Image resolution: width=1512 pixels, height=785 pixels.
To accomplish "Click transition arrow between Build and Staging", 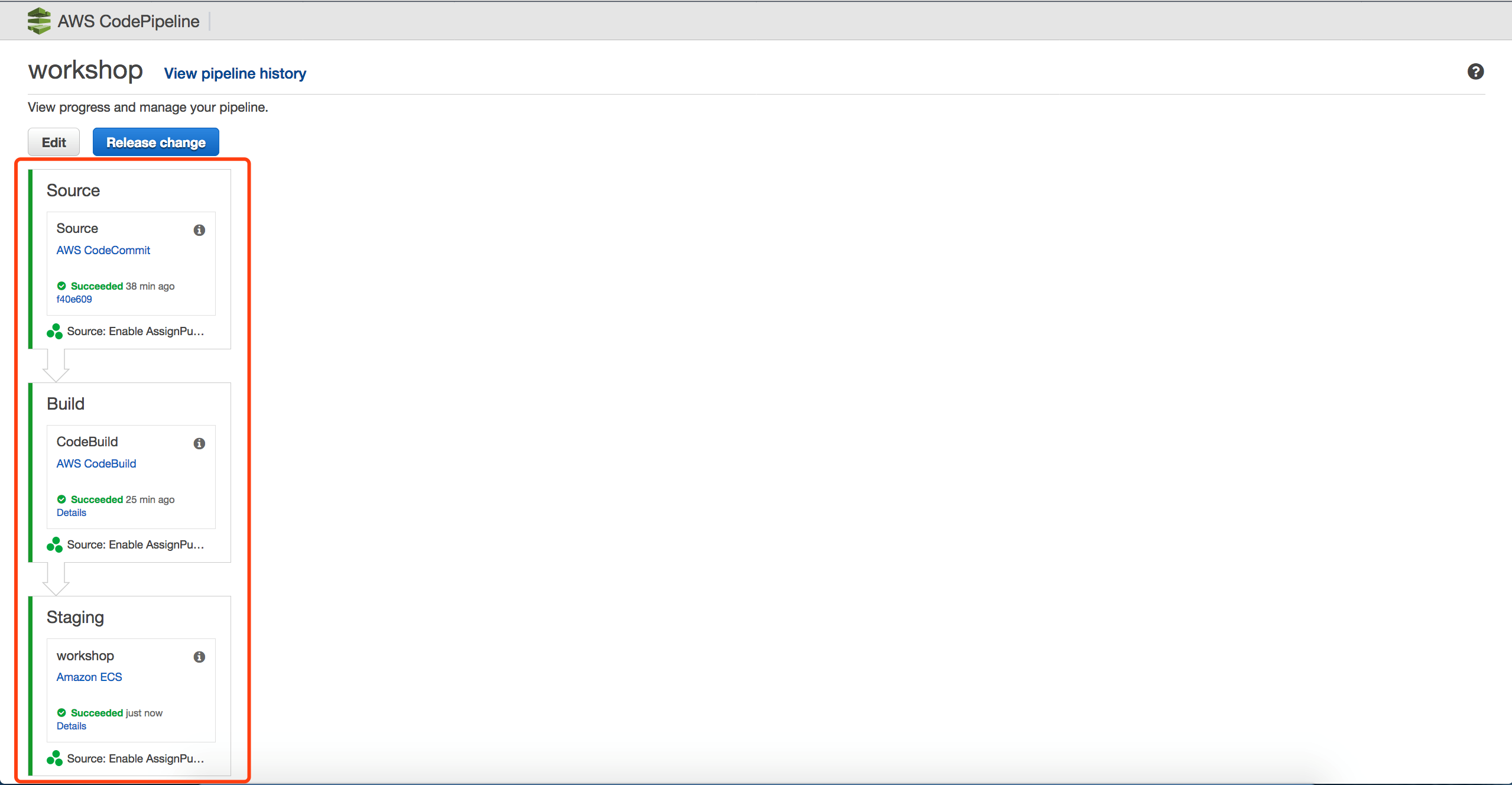I will point(56,579).
